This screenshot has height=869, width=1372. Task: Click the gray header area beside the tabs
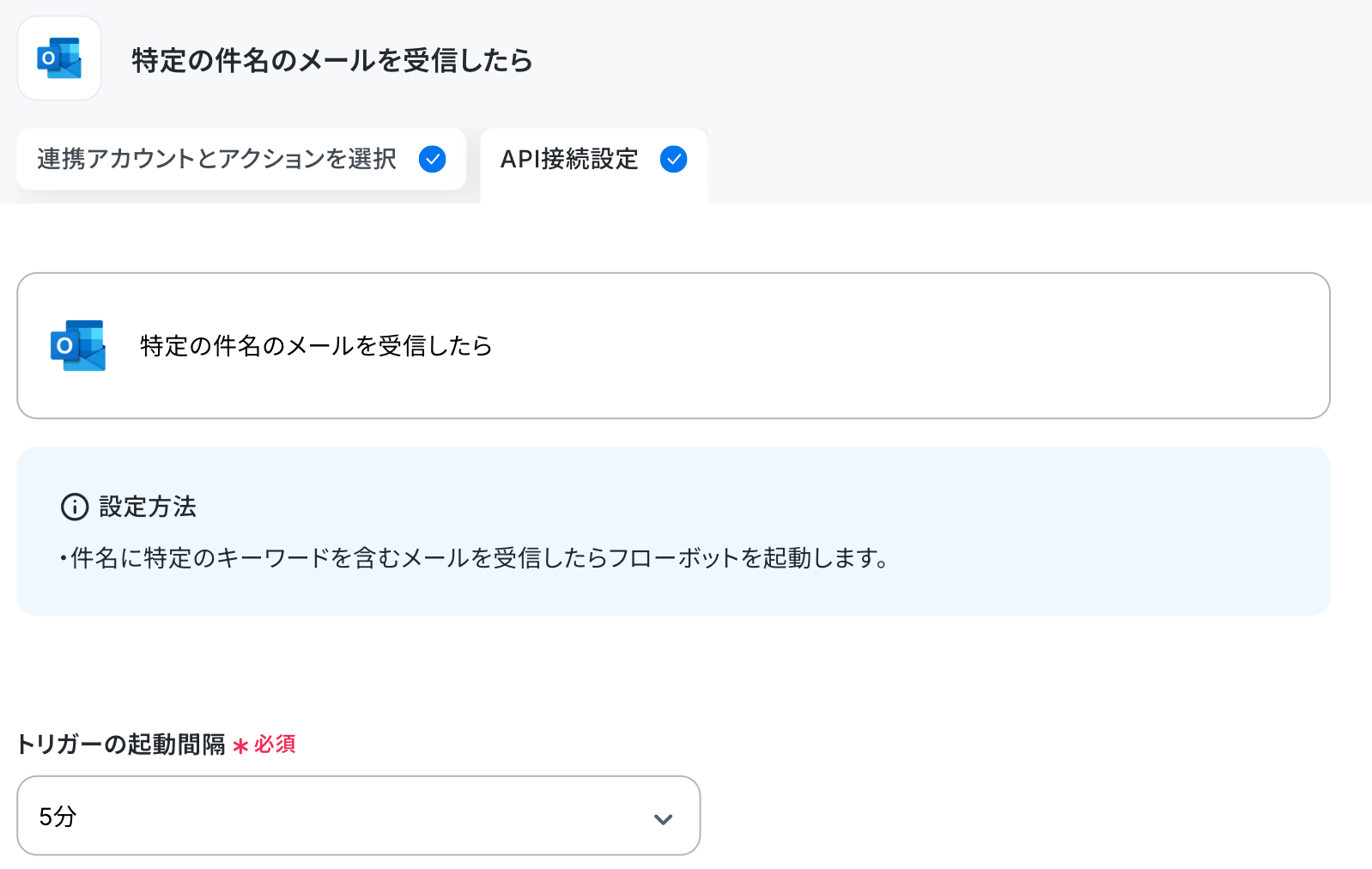tap(1039, 163)
